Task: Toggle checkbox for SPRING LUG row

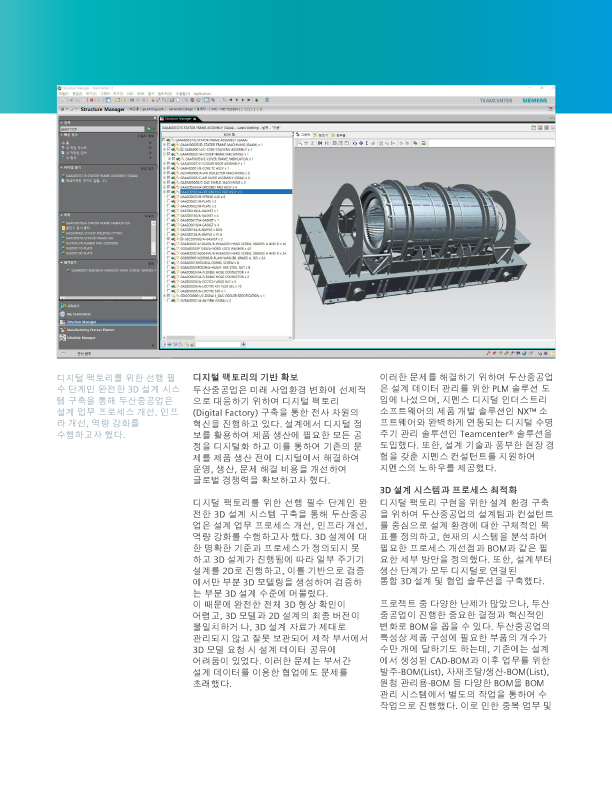Action: click(169, 196)
